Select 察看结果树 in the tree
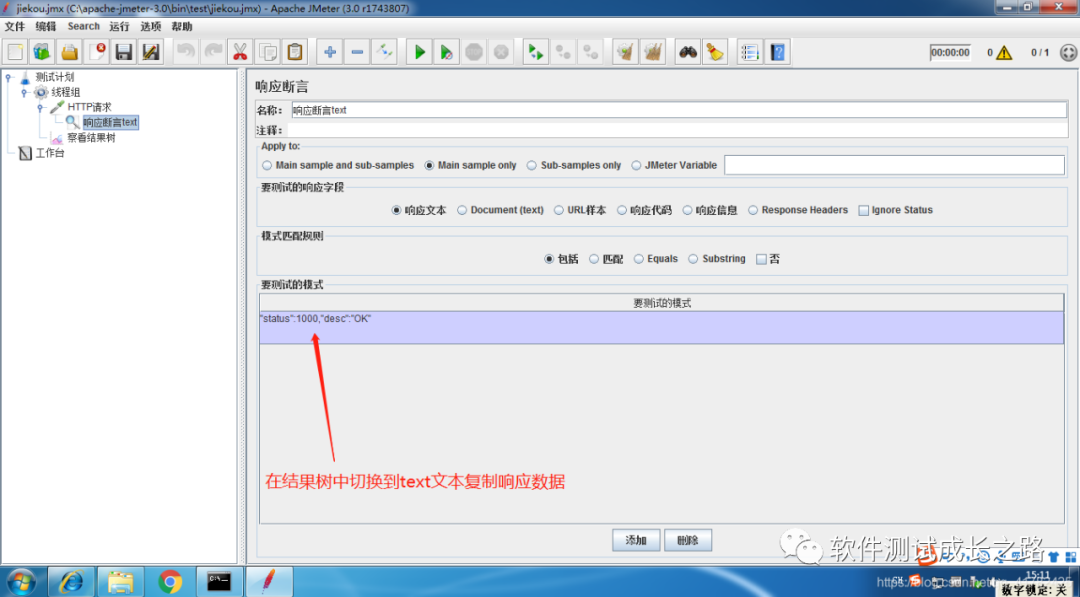Screen dimensions: 1080x597 91,138
